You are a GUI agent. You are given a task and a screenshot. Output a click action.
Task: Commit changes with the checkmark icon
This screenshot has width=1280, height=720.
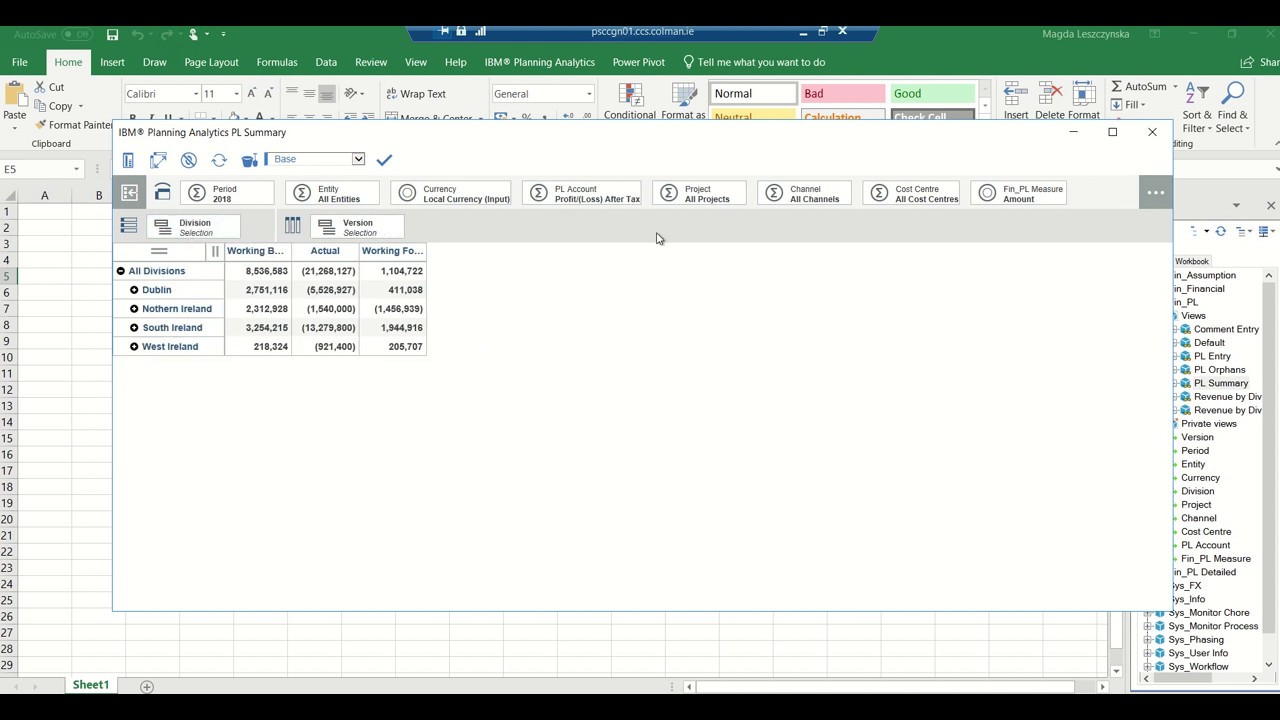[x=385, y=159]
